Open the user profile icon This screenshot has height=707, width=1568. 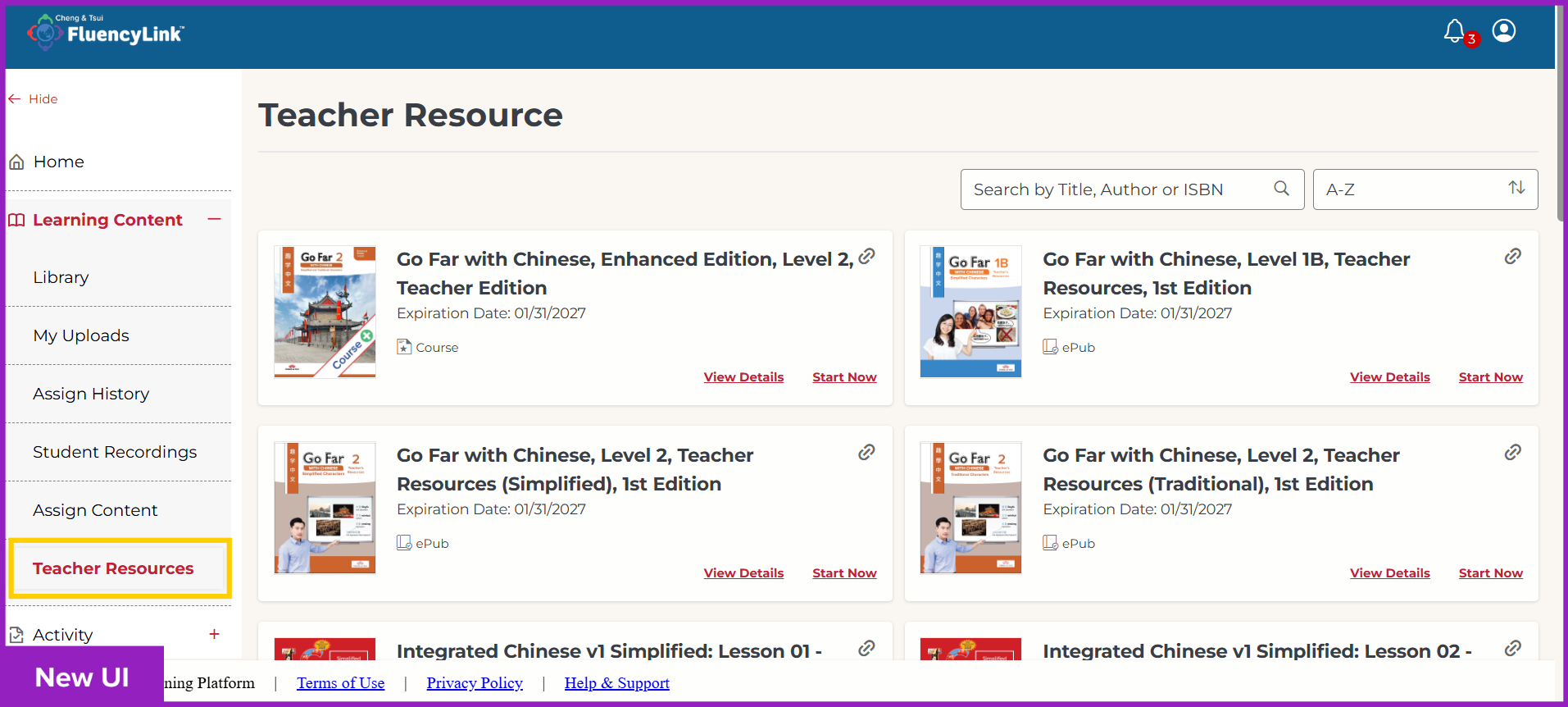click(x=1504, y=31)
